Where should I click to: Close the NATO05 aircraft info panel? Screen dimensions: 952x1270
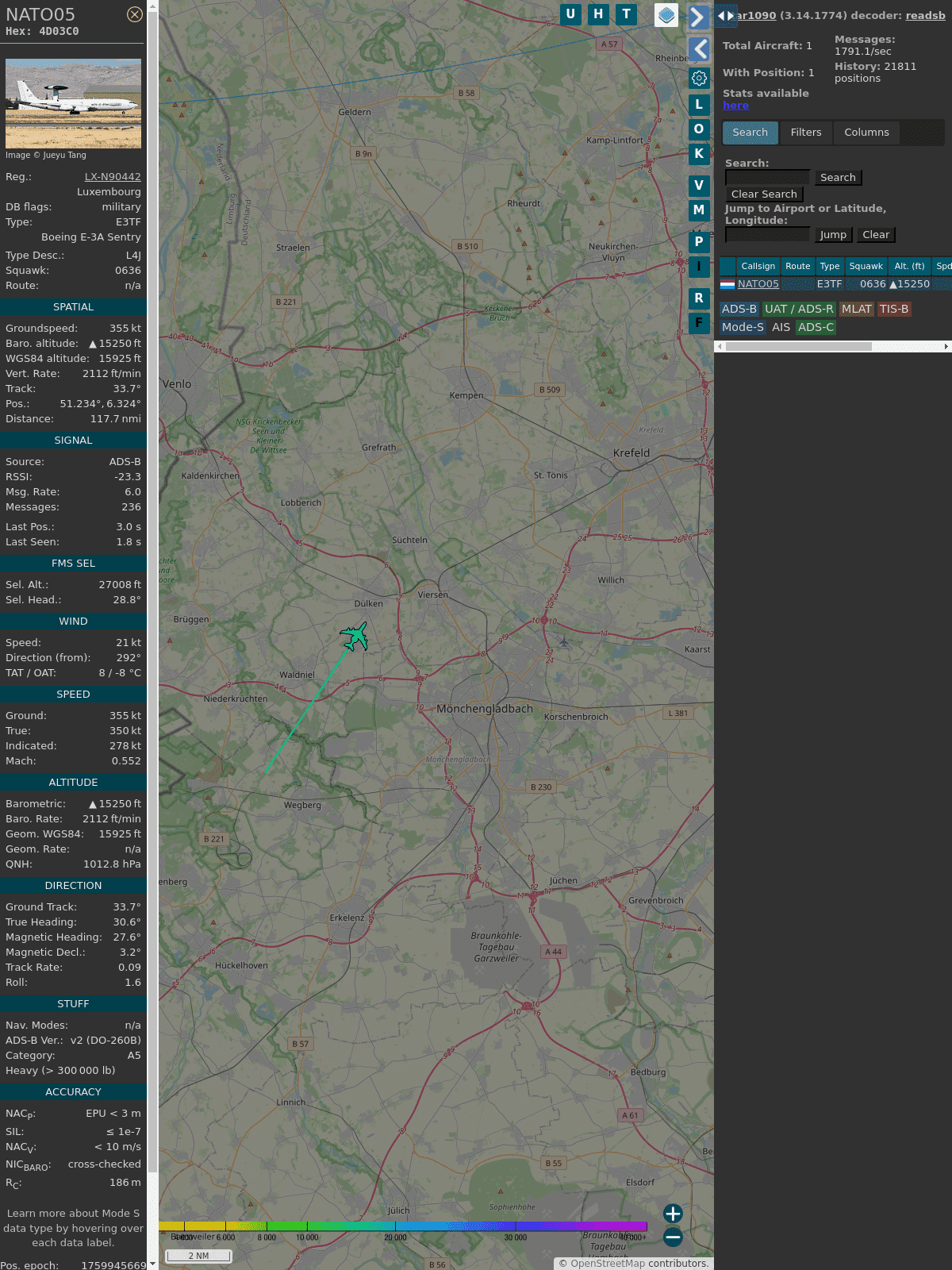click(135, 14)
